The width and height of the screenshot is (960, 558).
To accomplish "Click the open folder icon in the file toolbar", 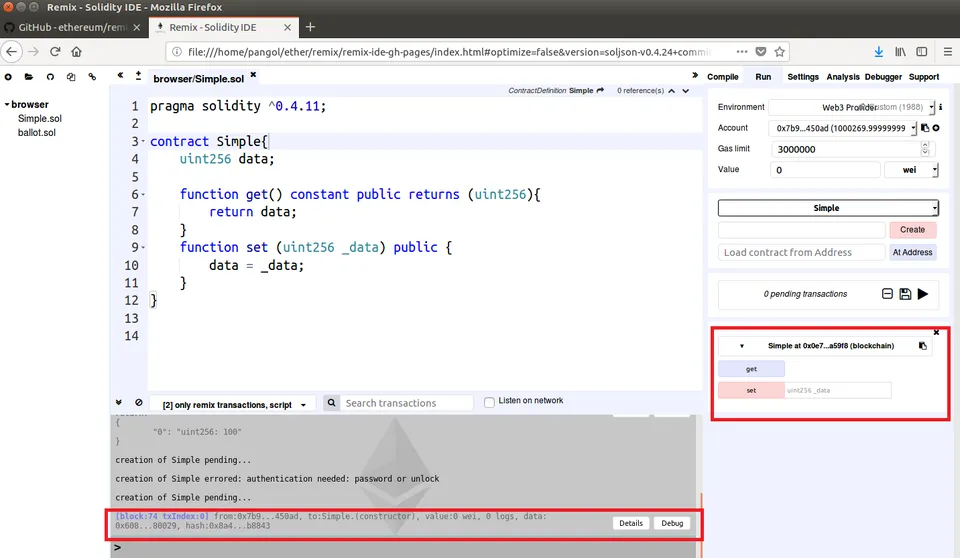I will pyautogui.click(x=29, y=77).
